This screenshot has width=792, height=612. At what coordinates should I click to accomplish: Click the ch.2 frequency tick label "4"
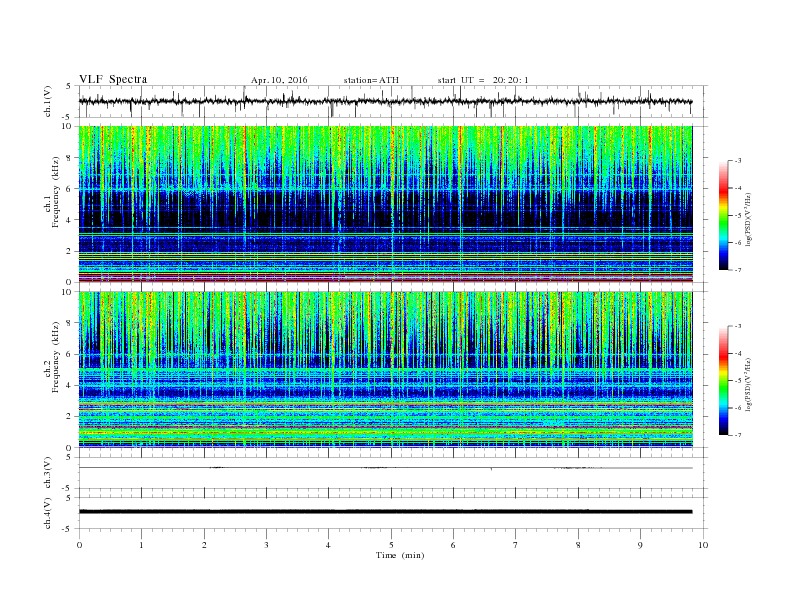pos(69,386)
